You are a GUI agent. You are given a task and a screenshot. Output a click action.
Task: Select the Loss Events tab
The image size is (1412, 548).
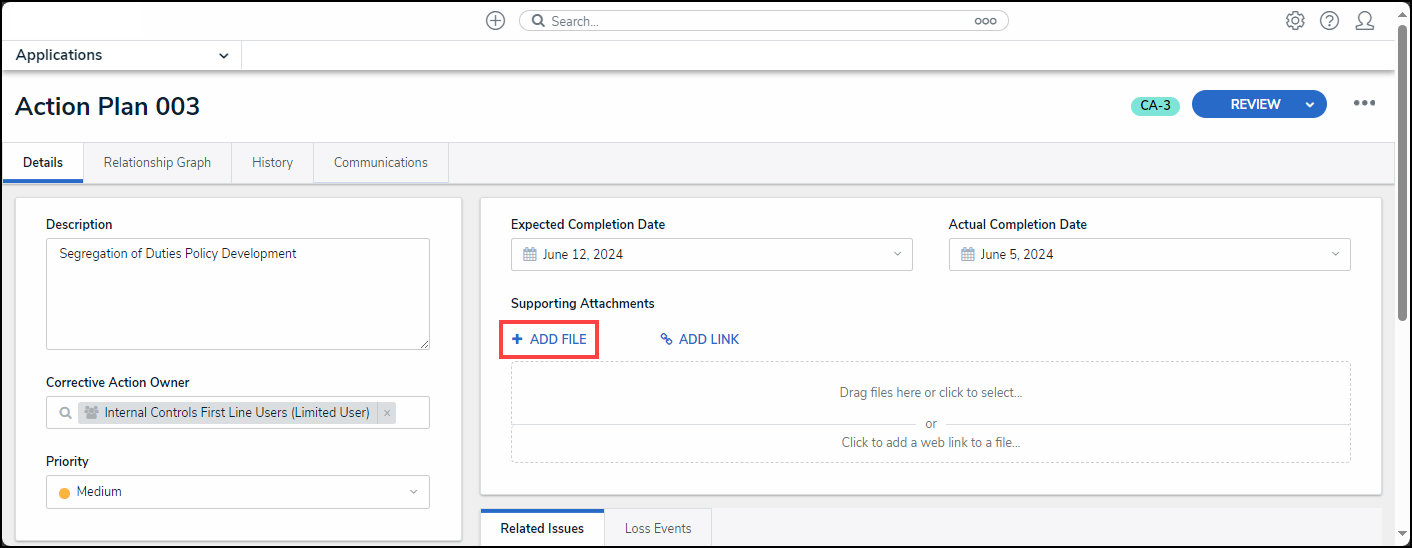click(657, 528)
